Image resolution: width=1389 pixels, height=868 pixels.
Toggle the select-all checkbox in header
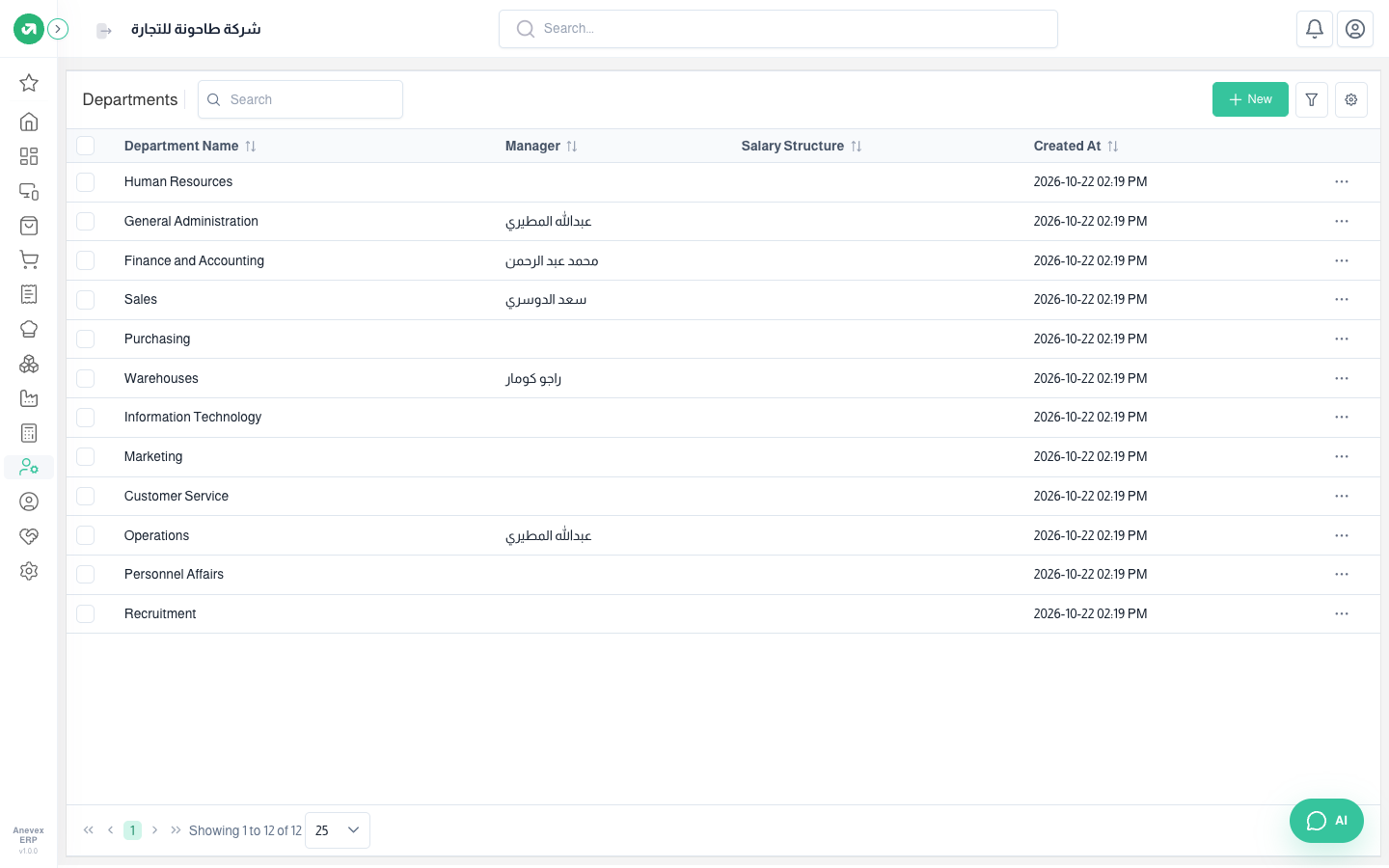point(86,146)
